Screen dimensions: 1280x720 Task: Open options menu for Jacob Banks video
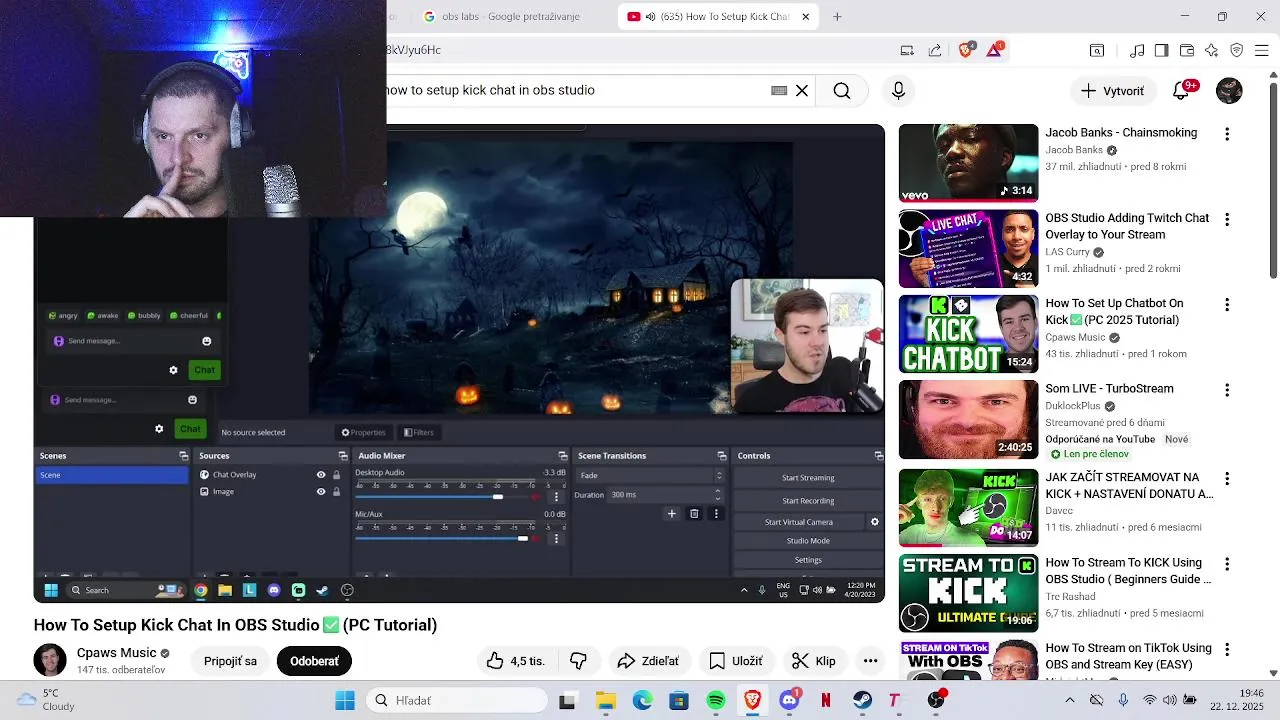coord(1227,134)
